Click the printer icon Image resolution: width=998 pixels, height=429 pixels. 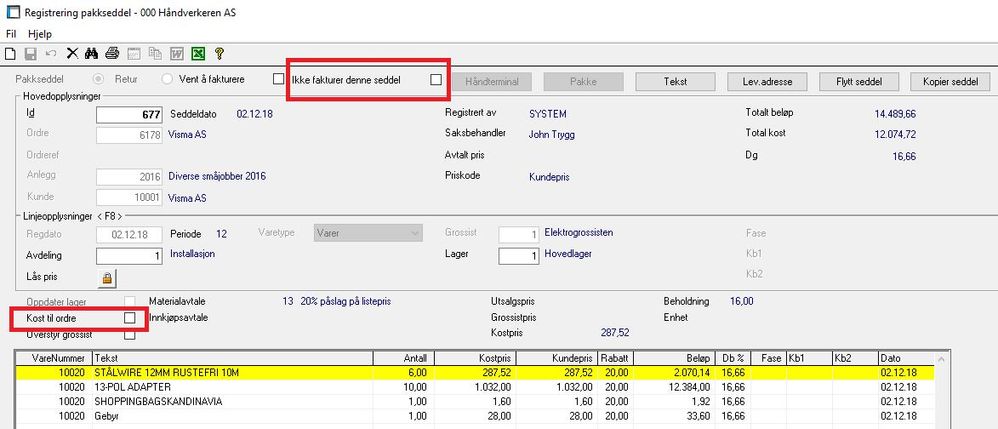113,53
